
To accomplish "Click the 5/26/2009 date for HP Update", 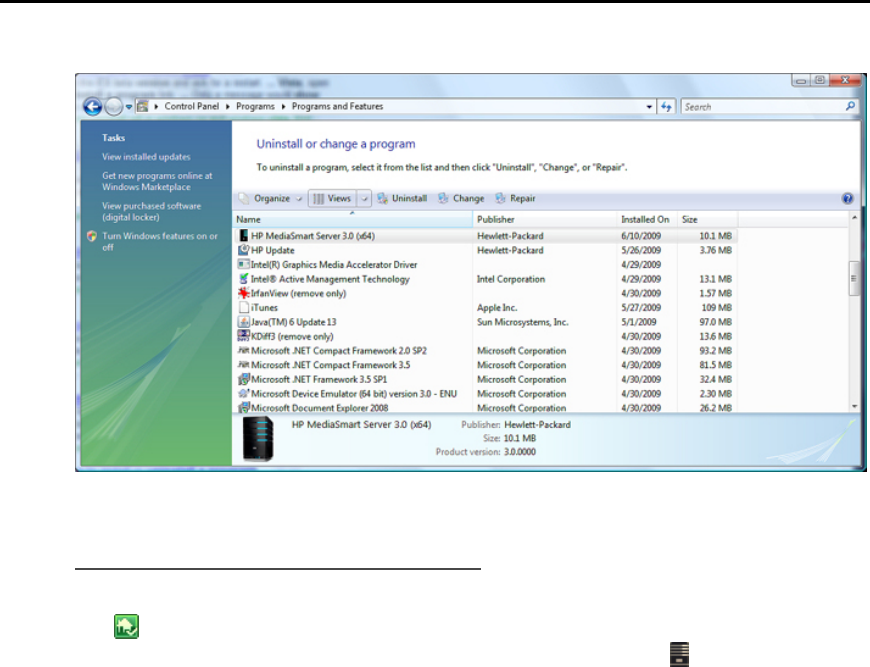I will click(641, 250).
